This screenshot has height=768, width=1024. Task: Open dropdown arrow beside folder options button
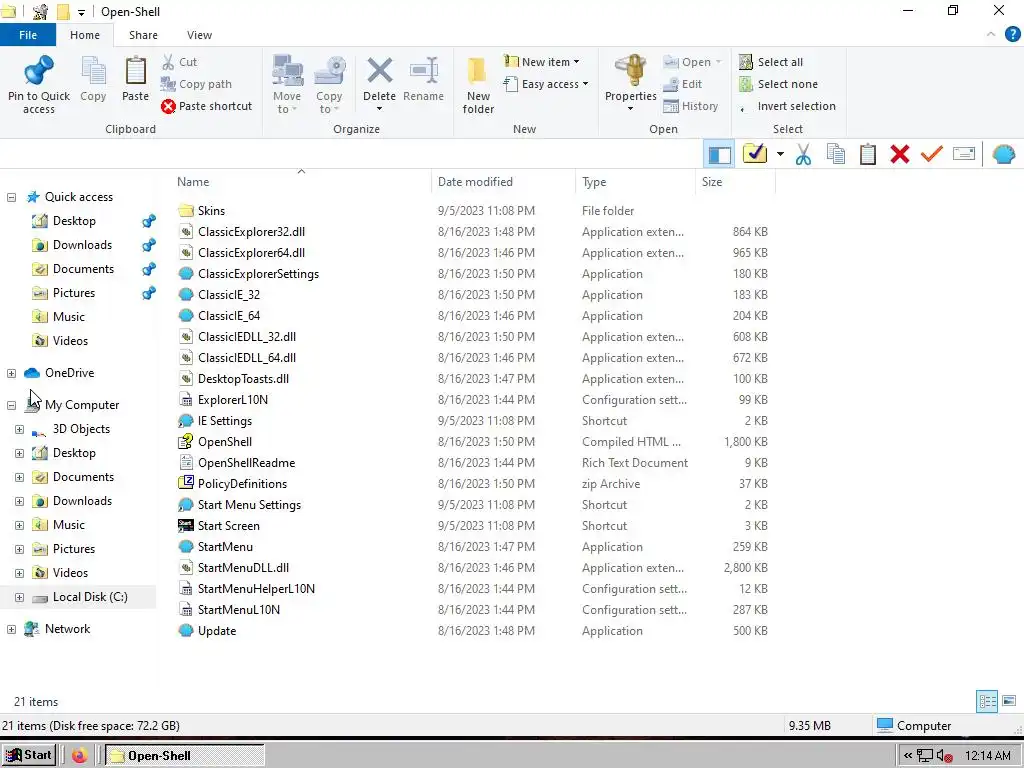tap(780, 155)
